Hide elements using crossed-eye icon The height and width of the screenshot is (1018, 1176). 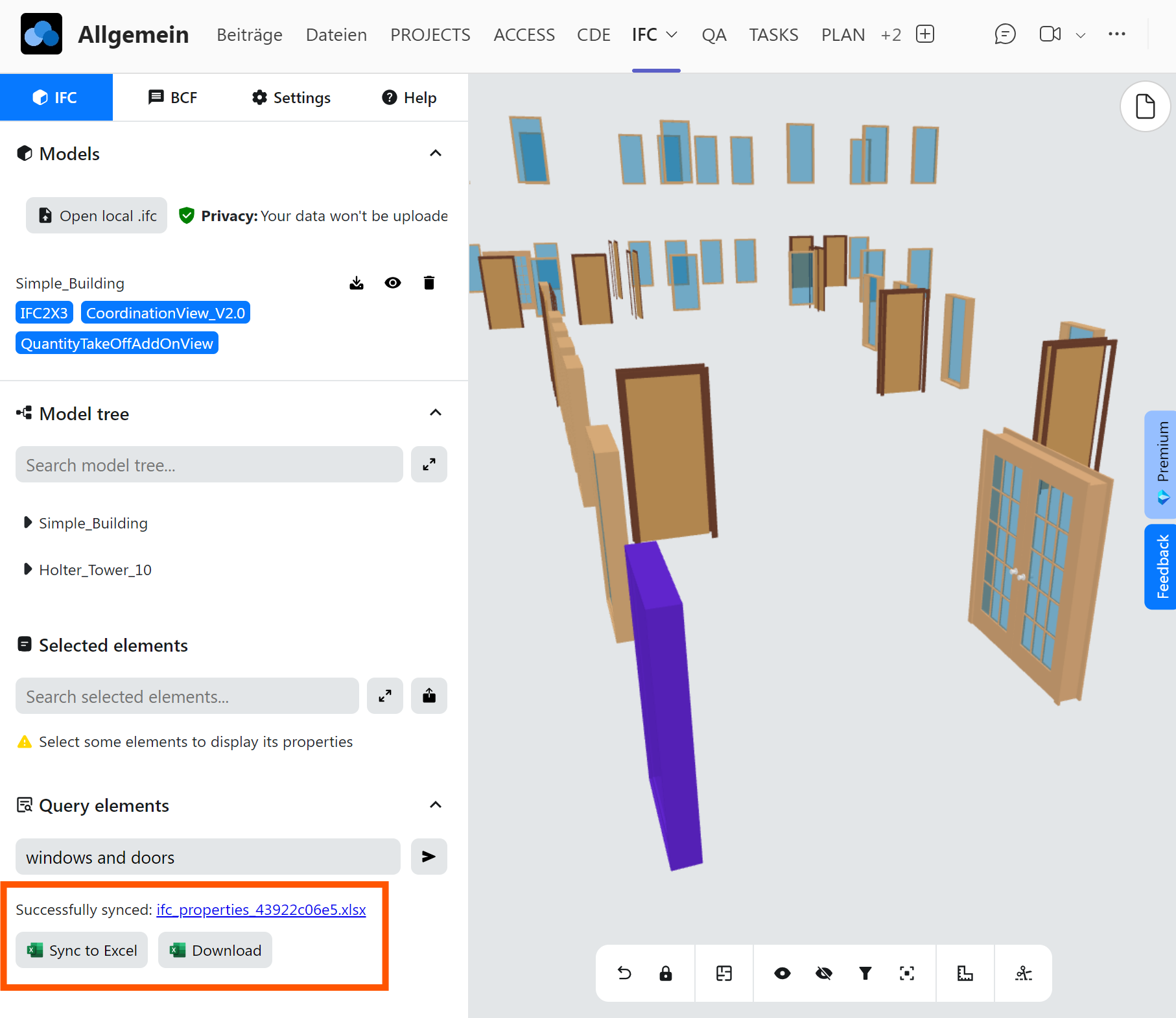824,973
